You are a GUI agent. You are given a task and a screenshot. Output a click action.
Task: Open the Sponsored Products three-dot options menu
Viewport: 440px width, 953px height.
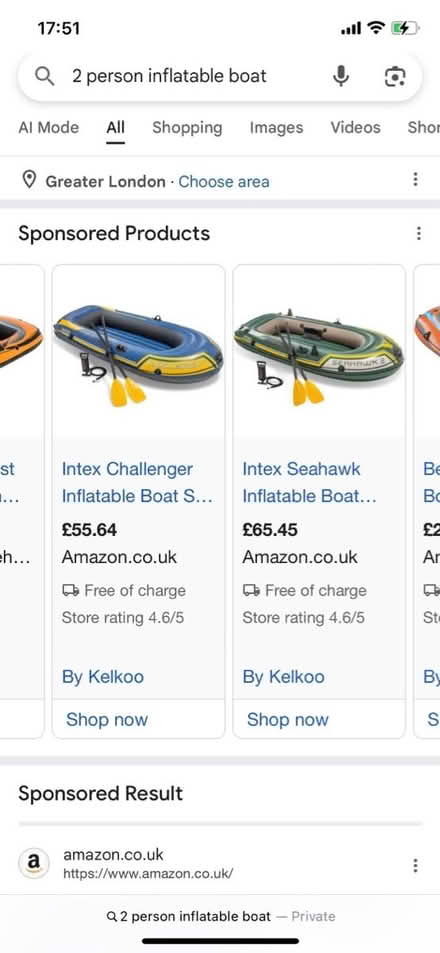point(418,233)
